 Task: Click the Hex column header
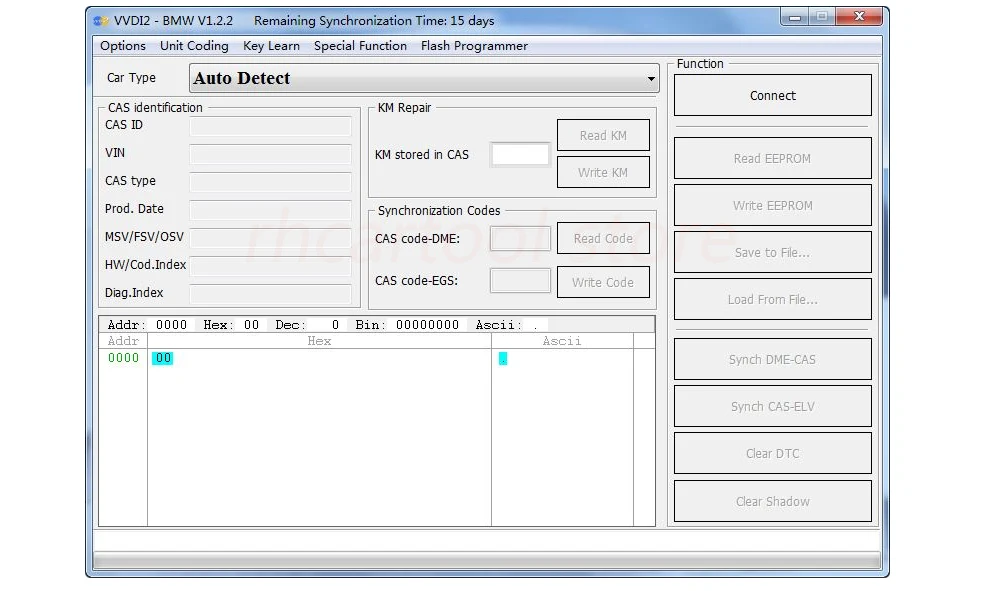(319, 341)
